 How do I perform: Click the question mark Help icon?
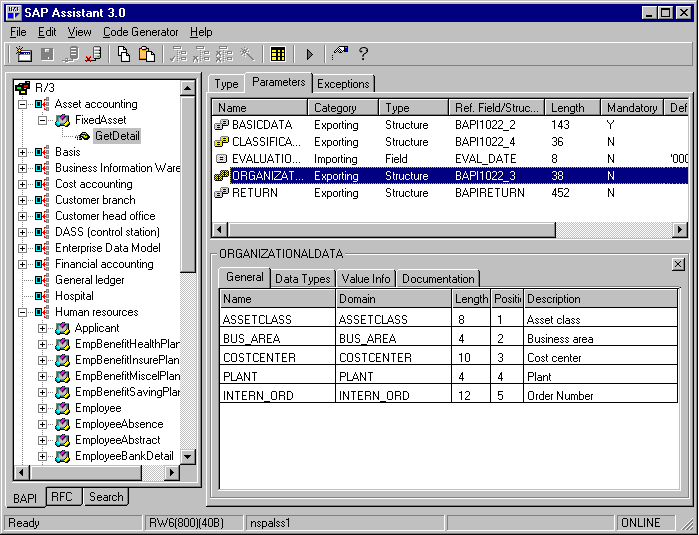(363, 54)
